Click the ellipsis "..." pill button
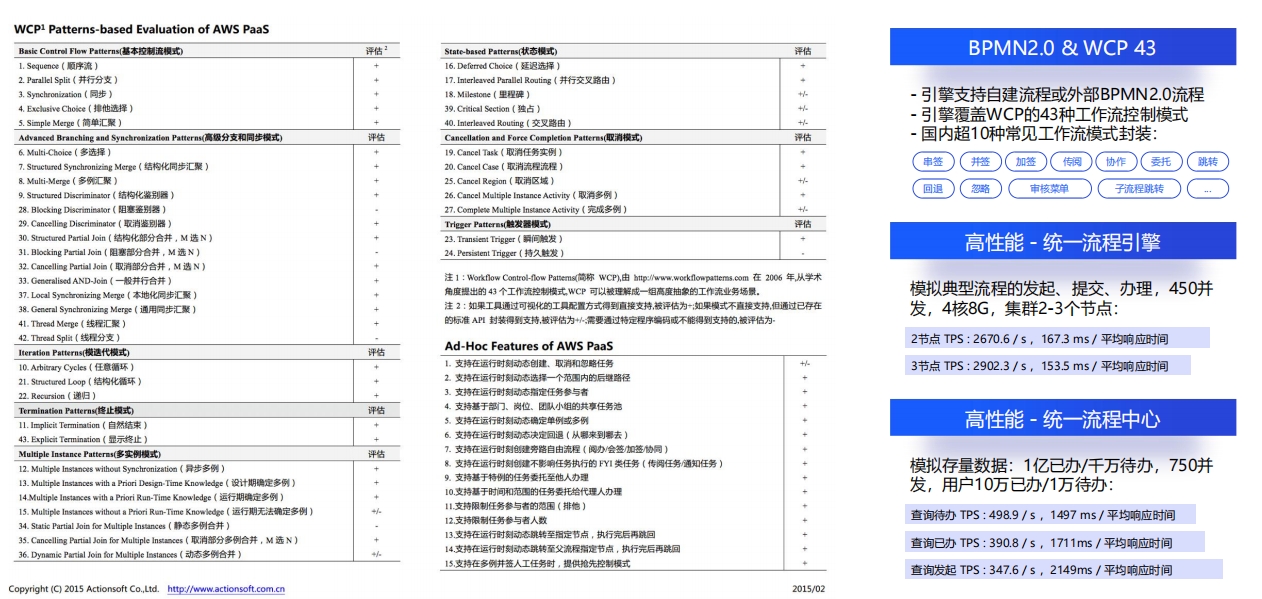 click(x=1207, y=188)
